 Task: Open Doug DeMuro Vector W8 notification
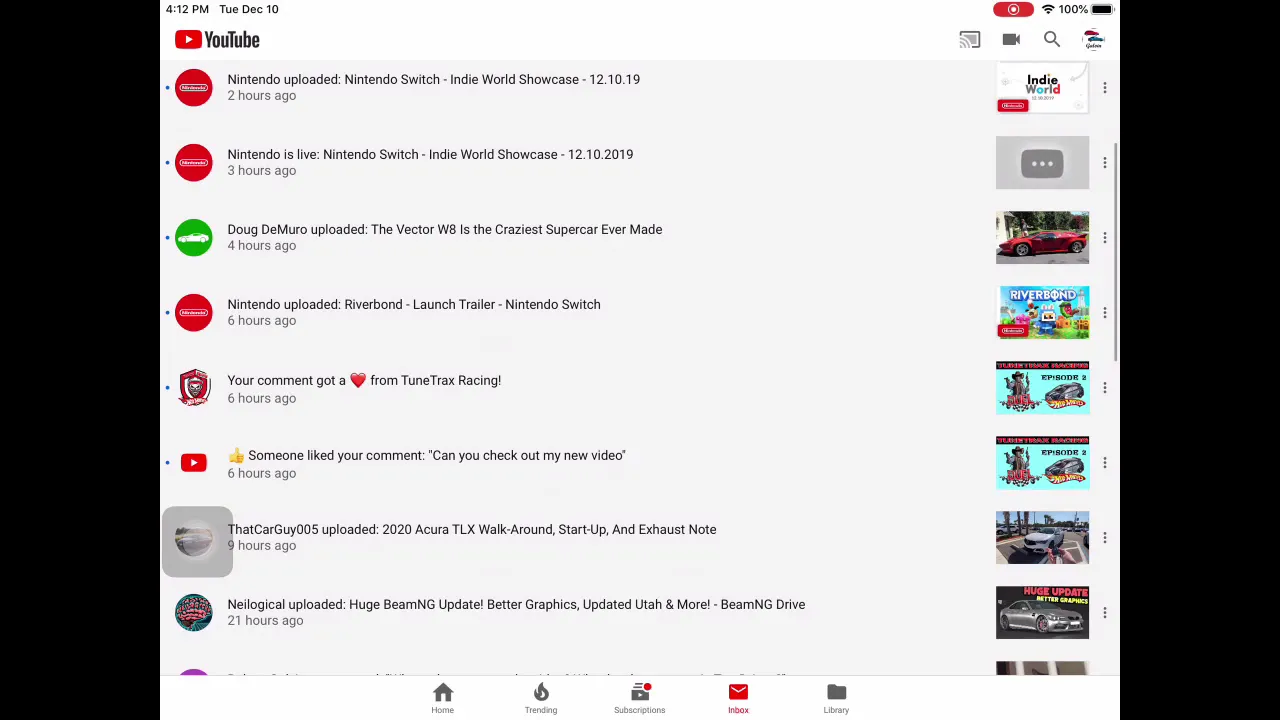point(444,230)
